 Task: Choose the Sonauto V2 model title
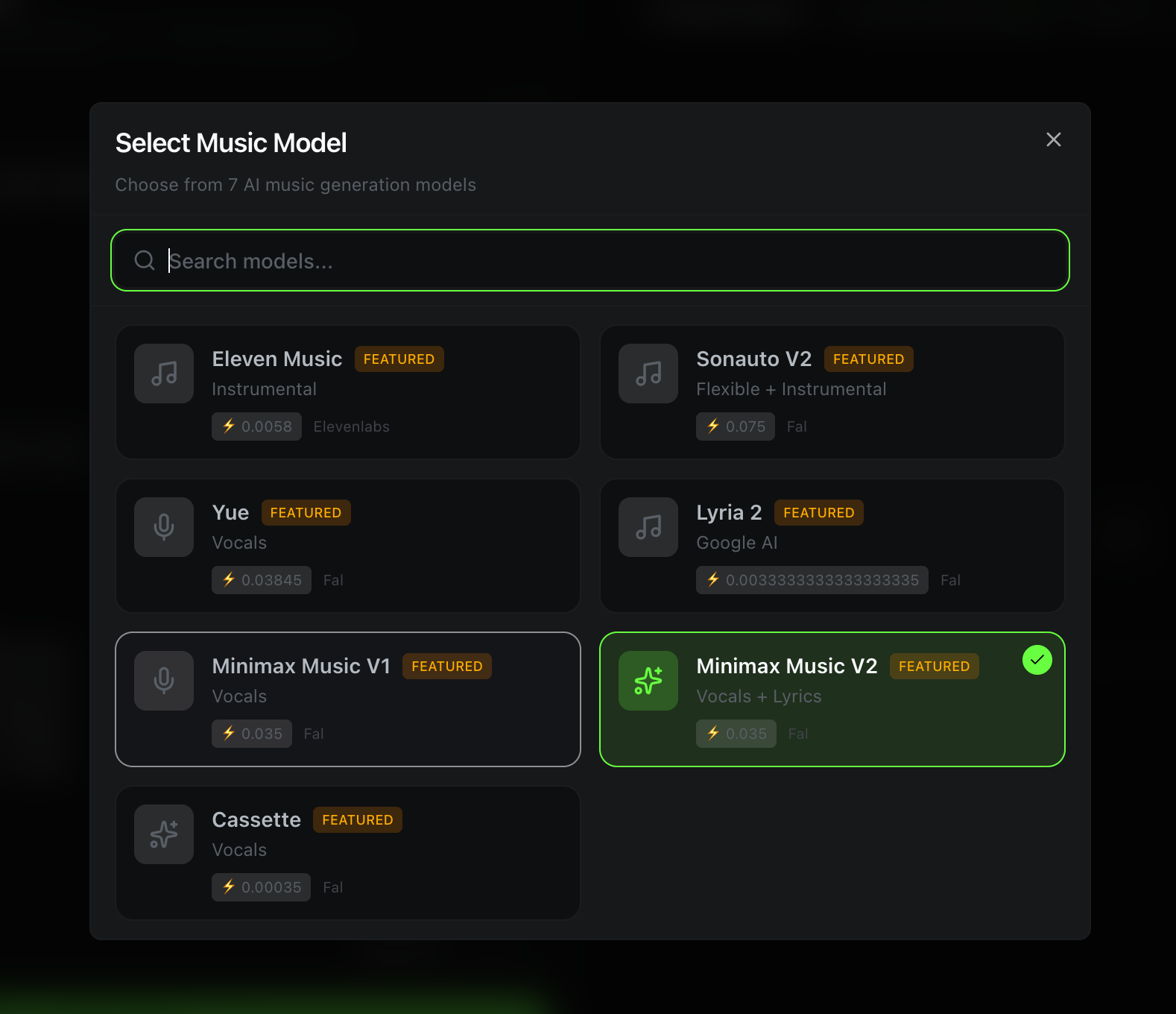[x=753, y=359]
